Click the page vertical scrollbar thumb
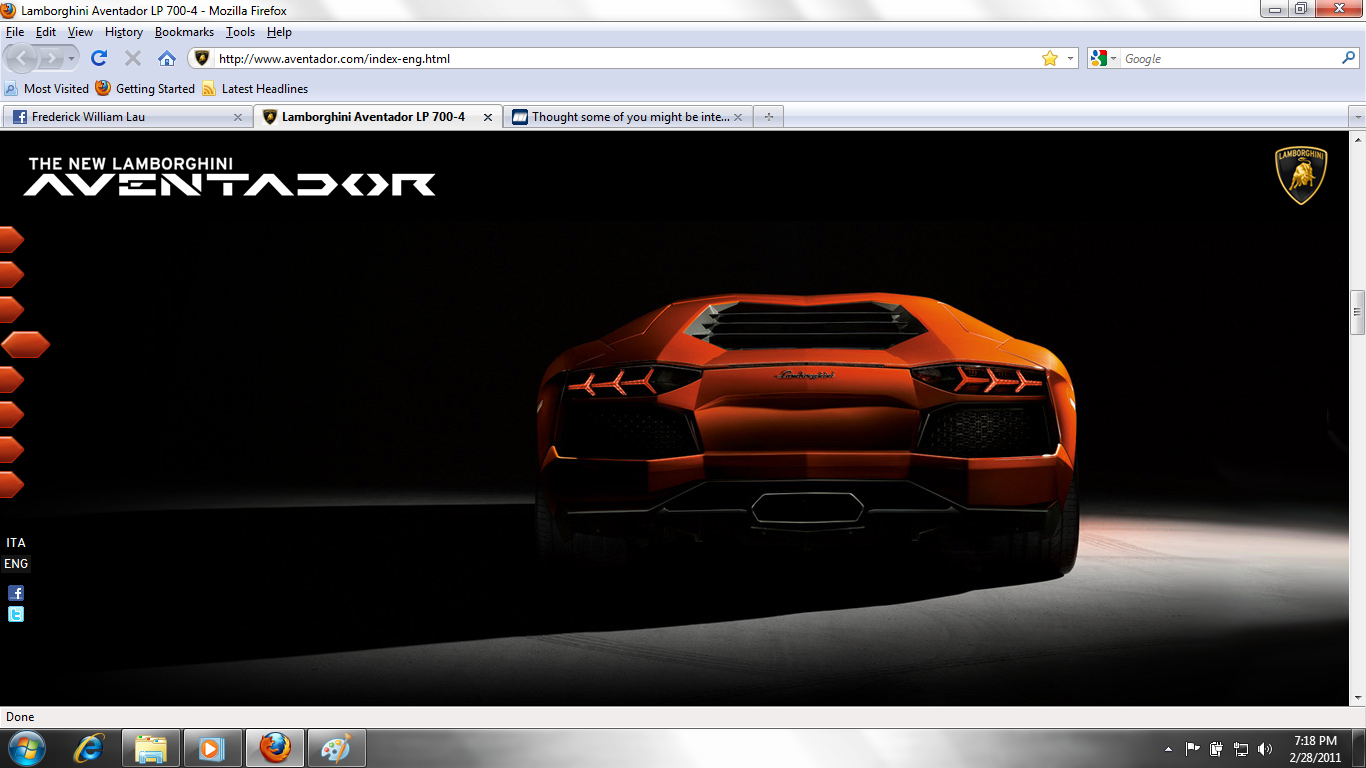Viewport: 1366px width, 768px height. tap(1357, 312)
